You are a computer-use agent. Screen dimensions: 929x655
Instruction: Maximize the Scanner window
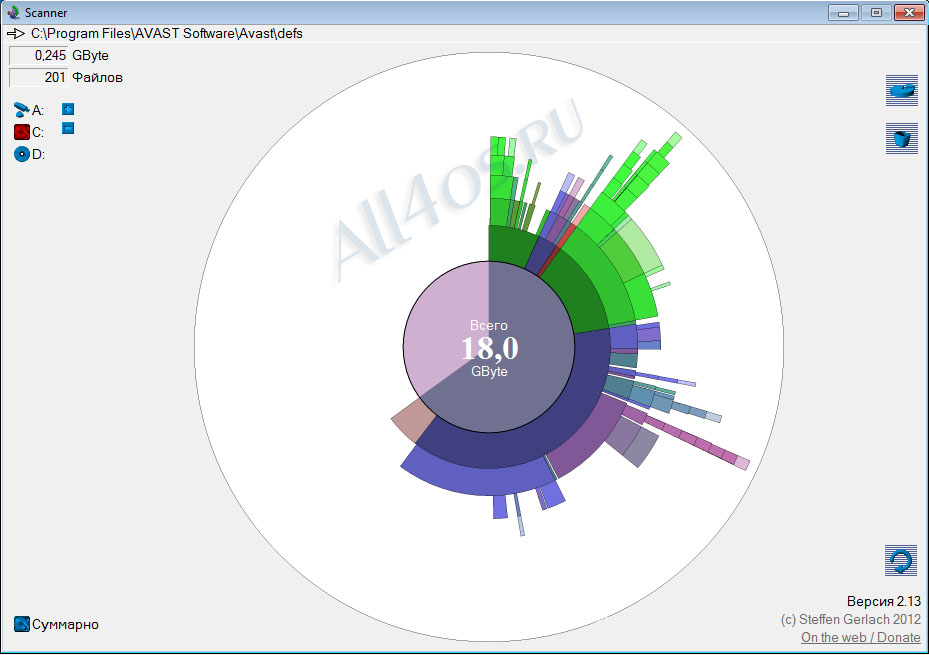coord(876,12)
